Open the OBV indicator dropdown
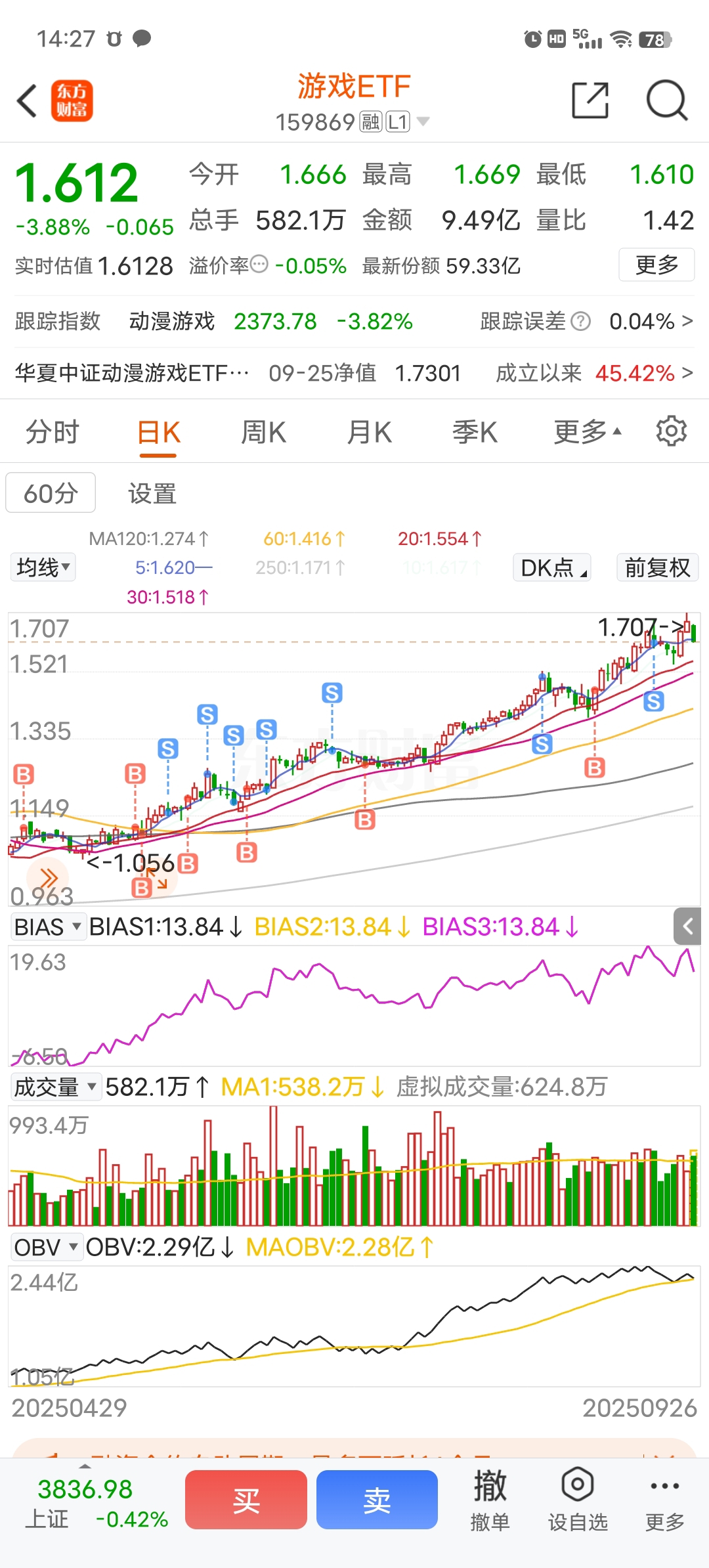 47,1247
